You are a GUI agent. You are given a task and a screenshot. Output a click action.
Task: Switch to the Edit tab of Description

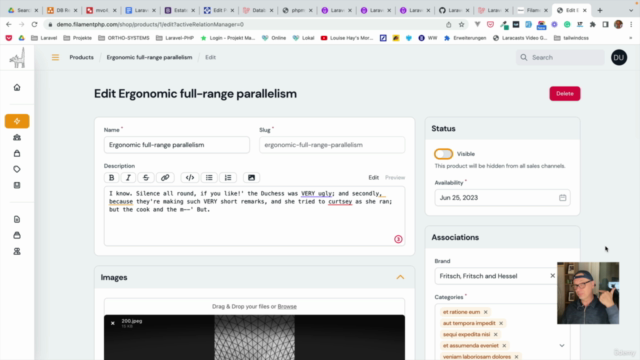pyautogui.click(x=373, y=178)
